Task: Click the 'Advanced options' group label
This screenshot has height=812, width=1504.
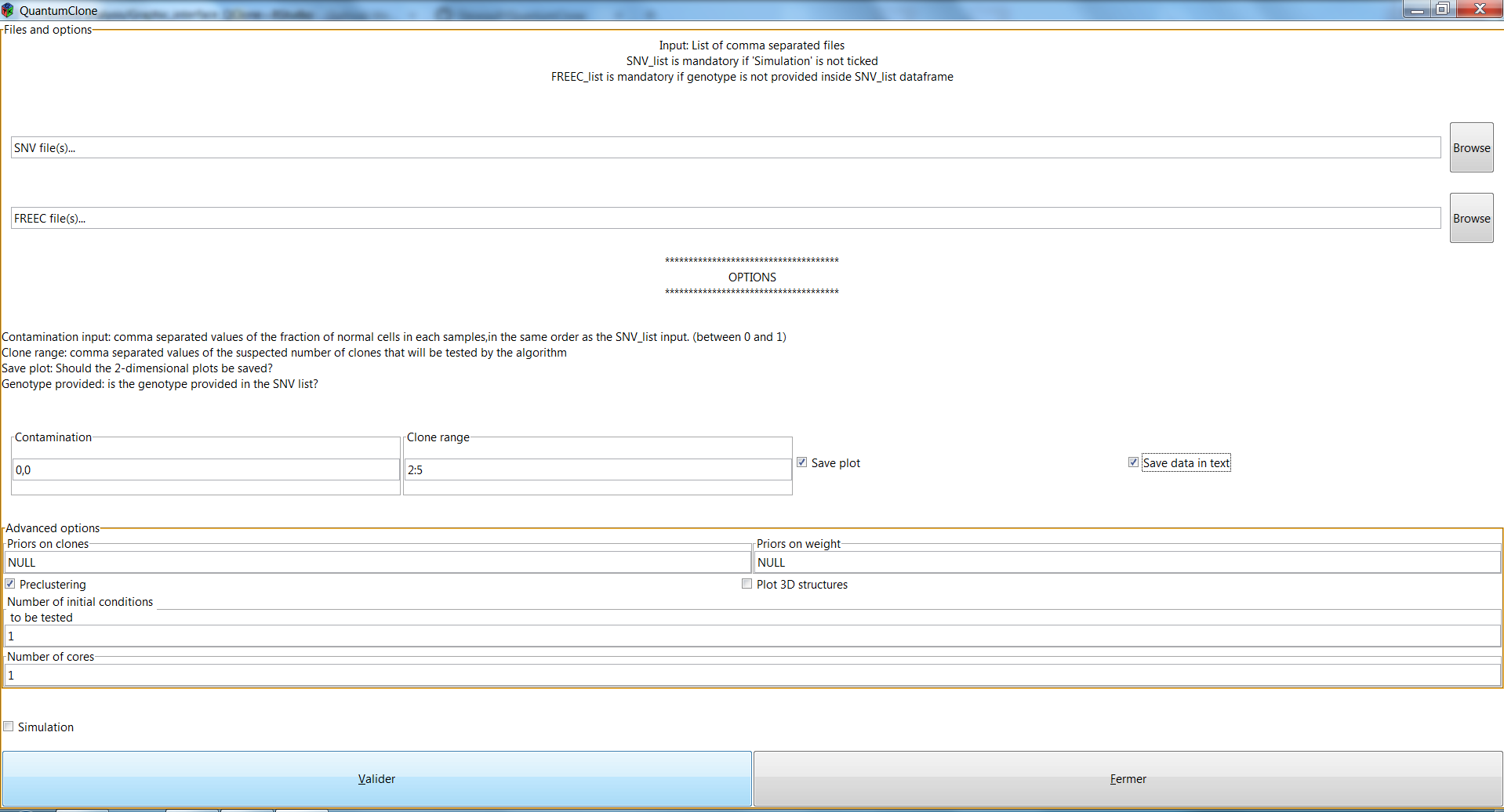Action: [53, 528]
